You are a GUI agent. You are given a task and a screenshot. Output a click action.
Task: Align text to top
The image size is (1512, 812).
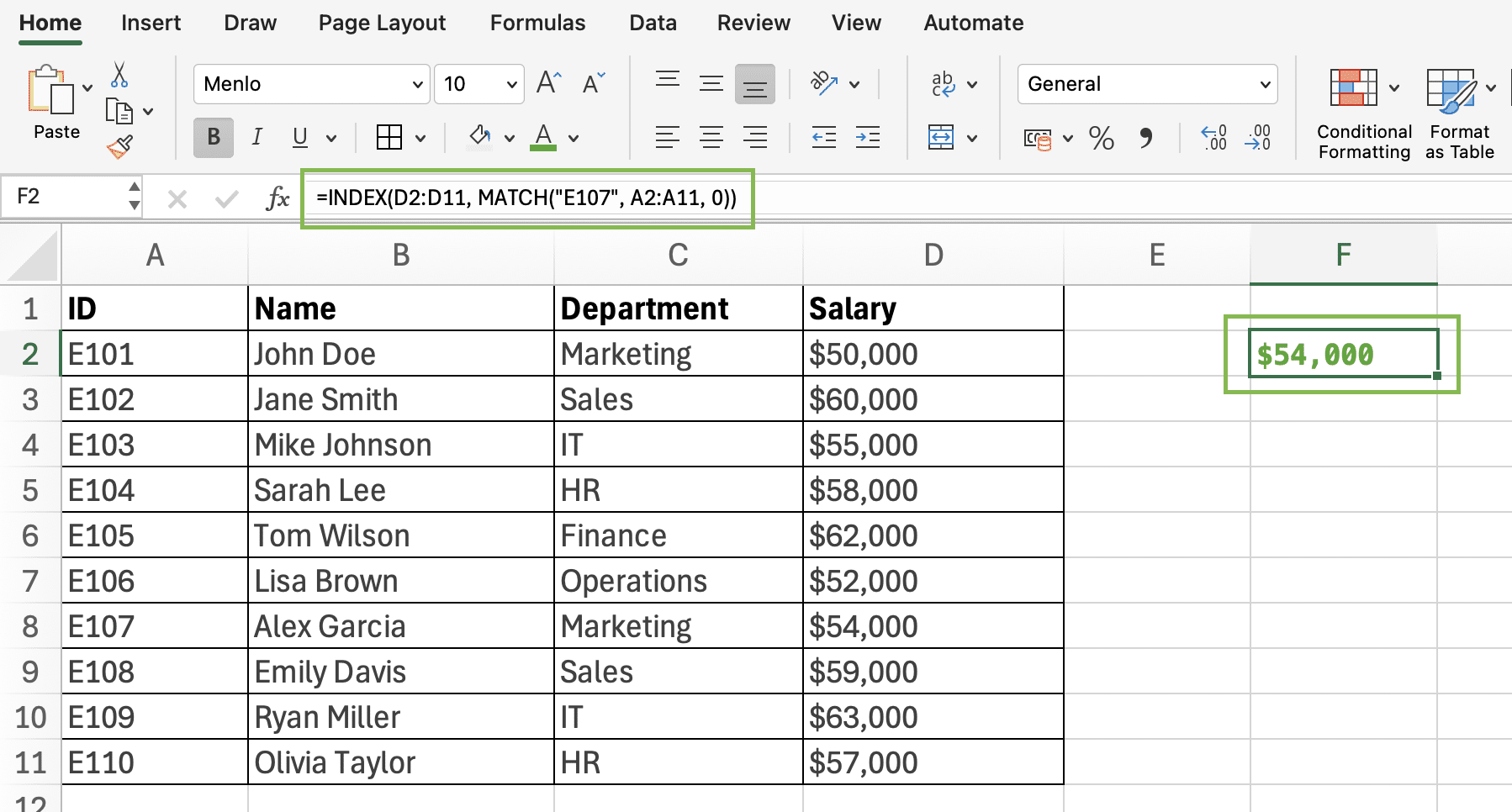coord(668,82)
